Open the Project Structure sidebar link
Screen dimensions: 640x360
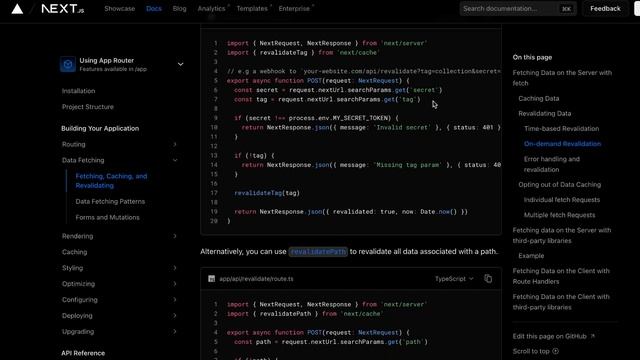88,107
